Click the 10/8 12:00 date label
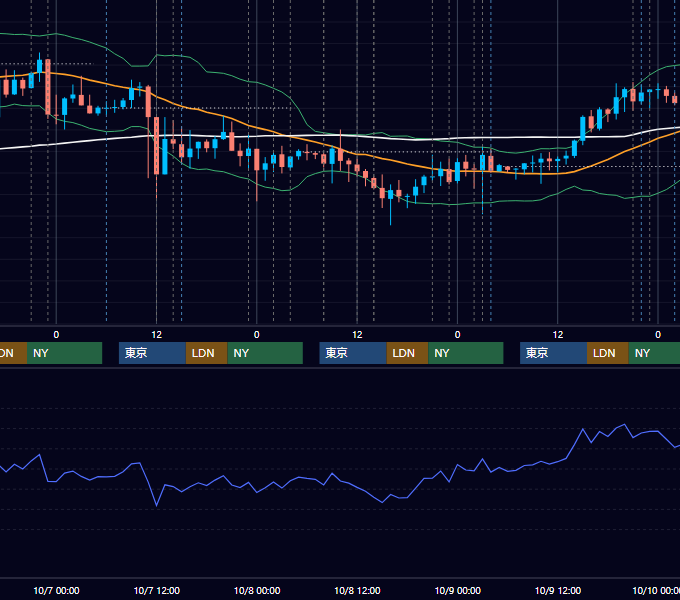The image size is (680, 600). 357,590
